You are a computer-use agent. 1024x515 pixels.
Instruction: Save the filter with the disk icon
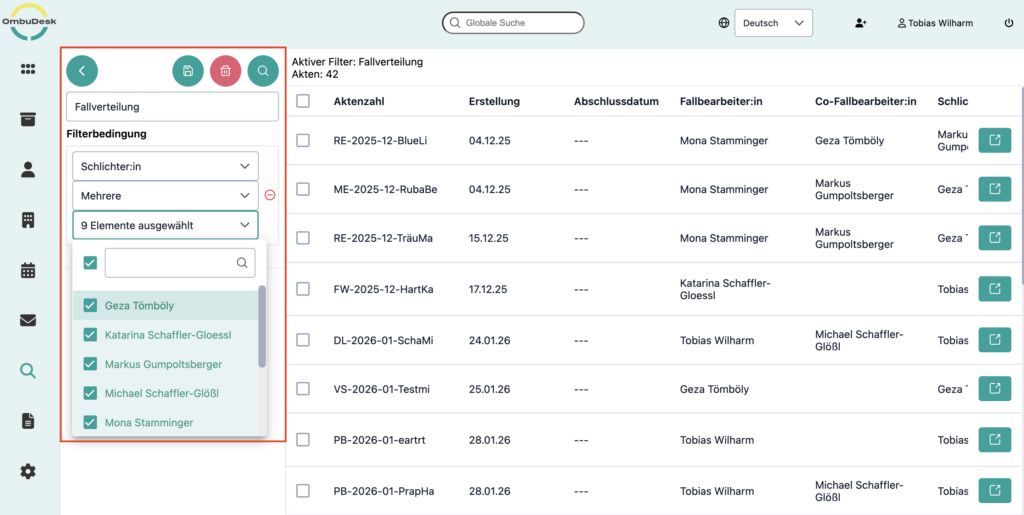[x=187, y=71]
